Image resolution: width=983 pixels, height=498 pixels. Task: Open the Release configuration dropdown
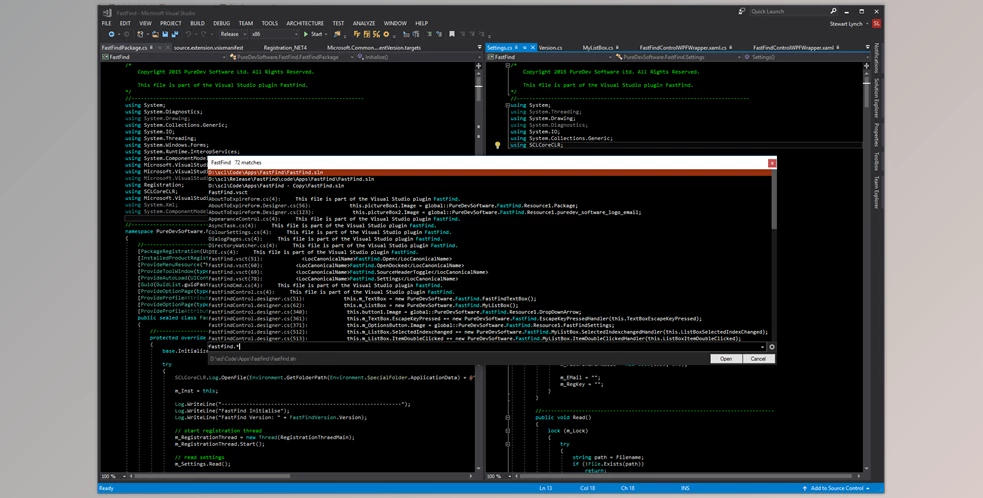231,34
